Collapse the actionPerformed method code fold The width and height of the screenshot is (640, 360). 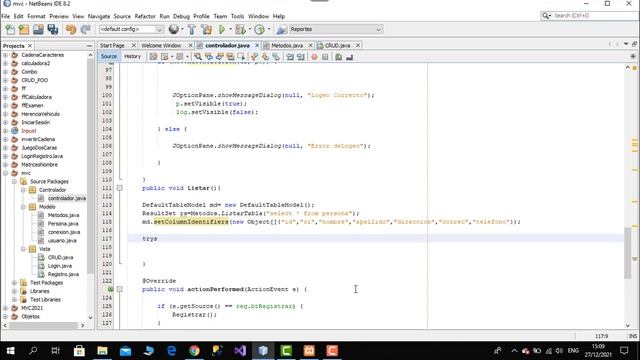[120, 289]
